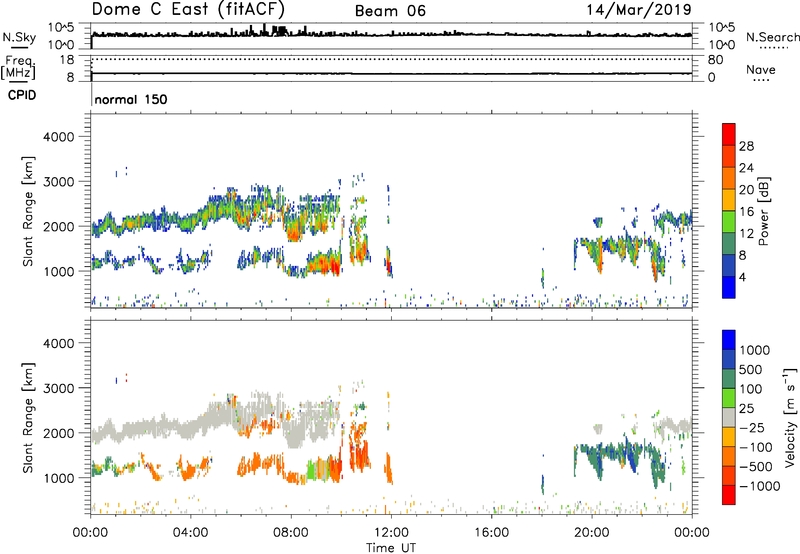Select the "Beam 06" label

(x=390, y=11)
